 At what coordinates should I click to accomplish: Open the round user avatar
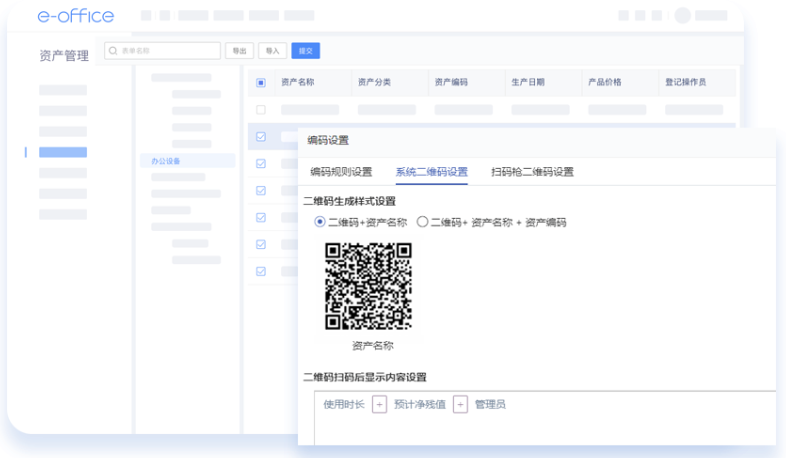(682, 16)
